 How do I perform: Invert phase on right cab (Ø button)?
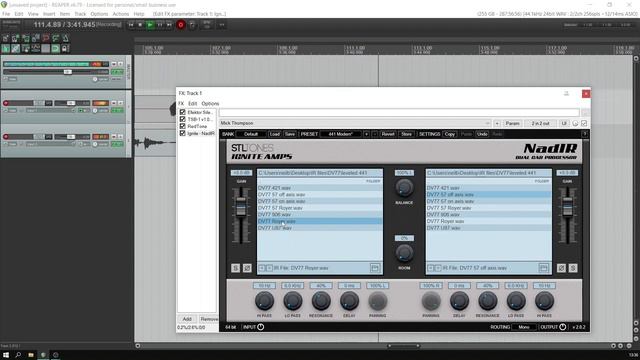(561, 268)
